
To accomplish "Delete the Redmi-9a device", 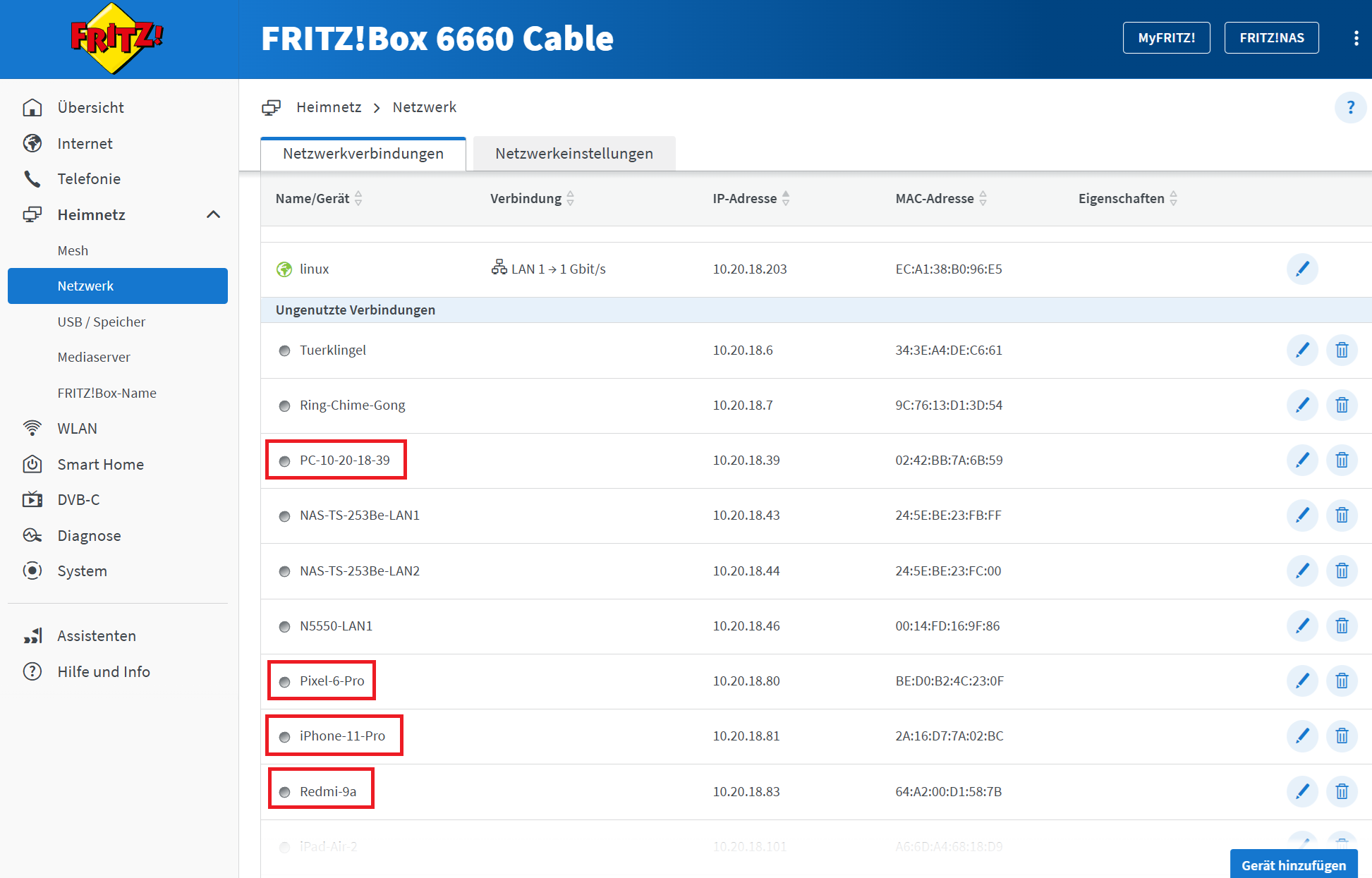I will 1342,791.
